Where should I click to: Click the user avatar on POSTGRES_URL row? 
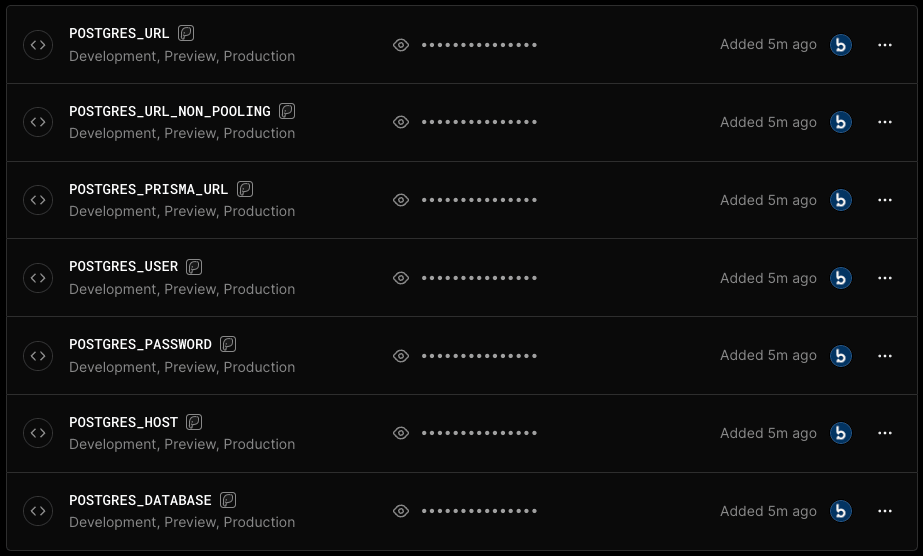841,45
